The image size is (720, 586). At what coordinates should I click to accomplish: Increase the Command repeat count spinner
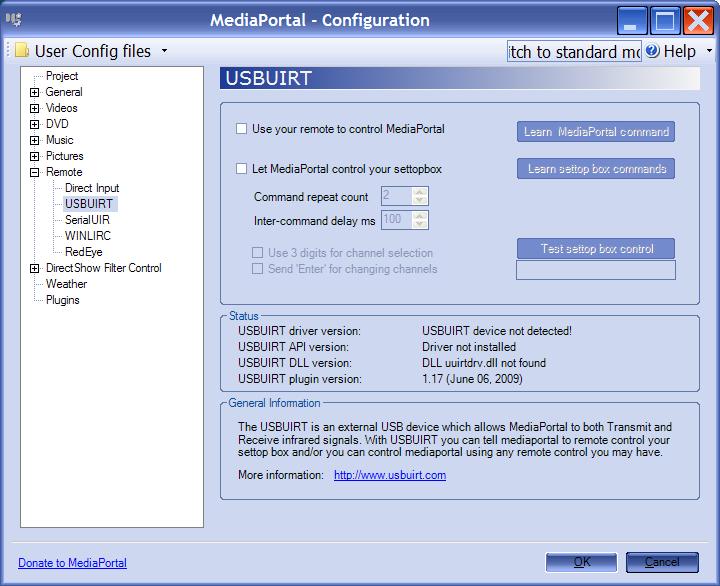point(420,192)
